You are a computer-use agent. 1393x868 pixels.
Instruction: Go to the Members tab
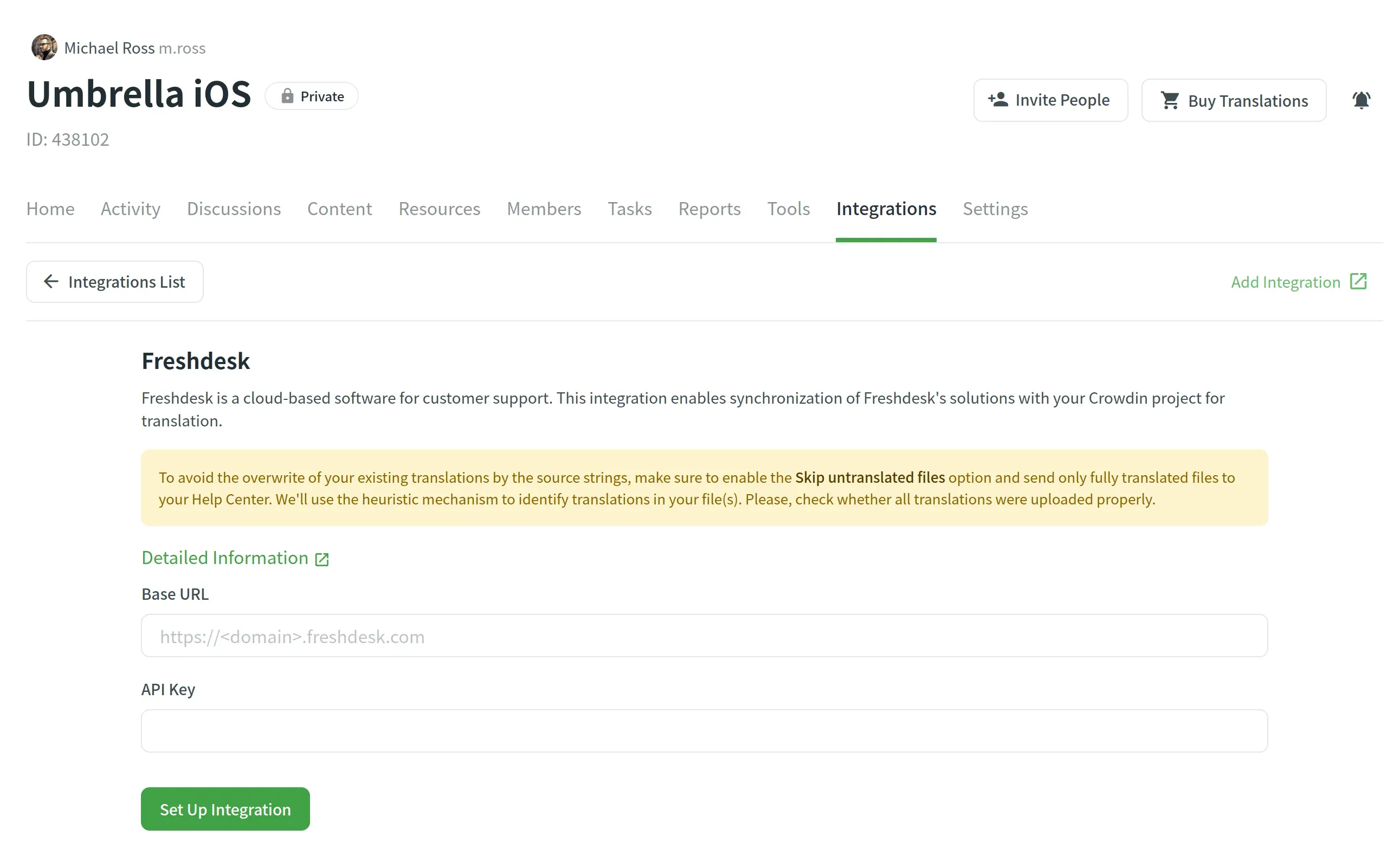tap(544, 209)
